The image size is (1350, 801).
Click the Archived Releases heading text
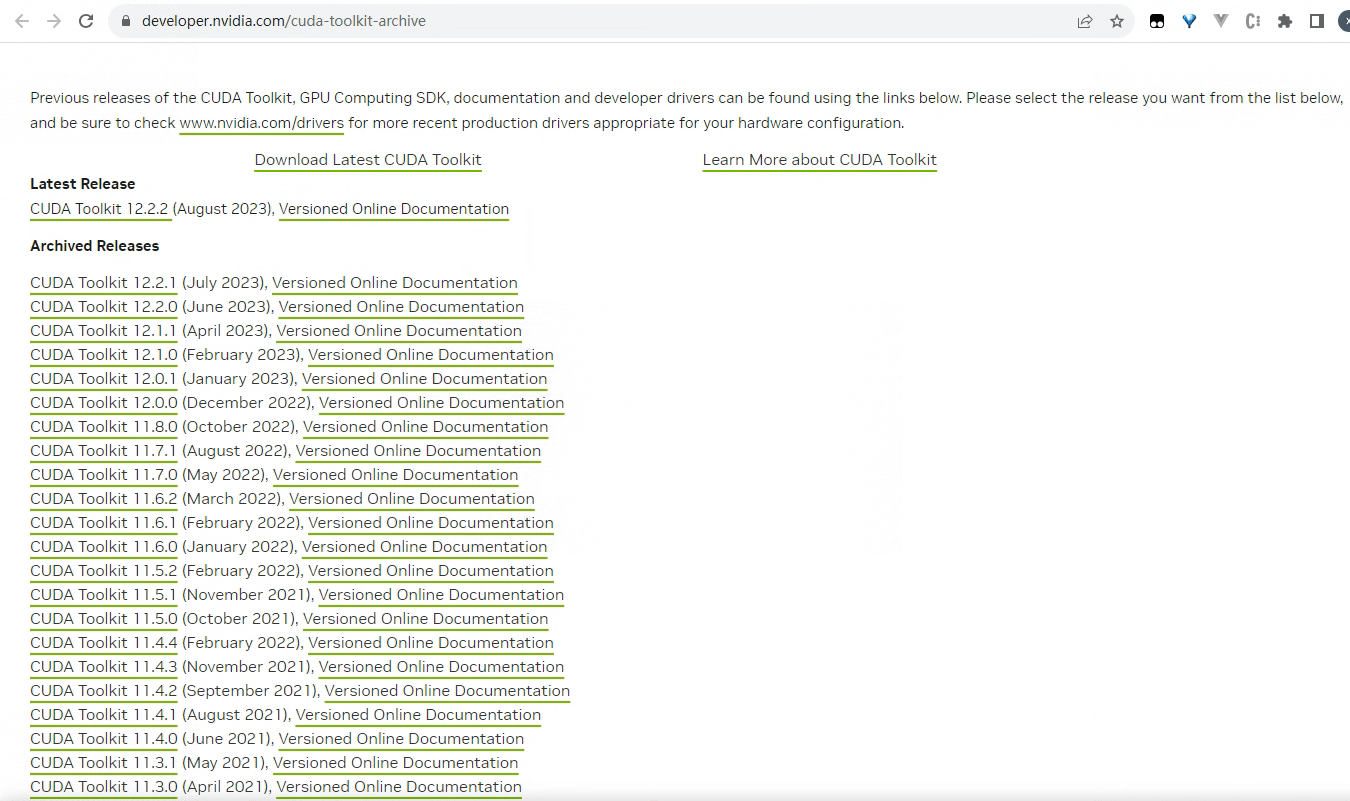coord(94,246)
